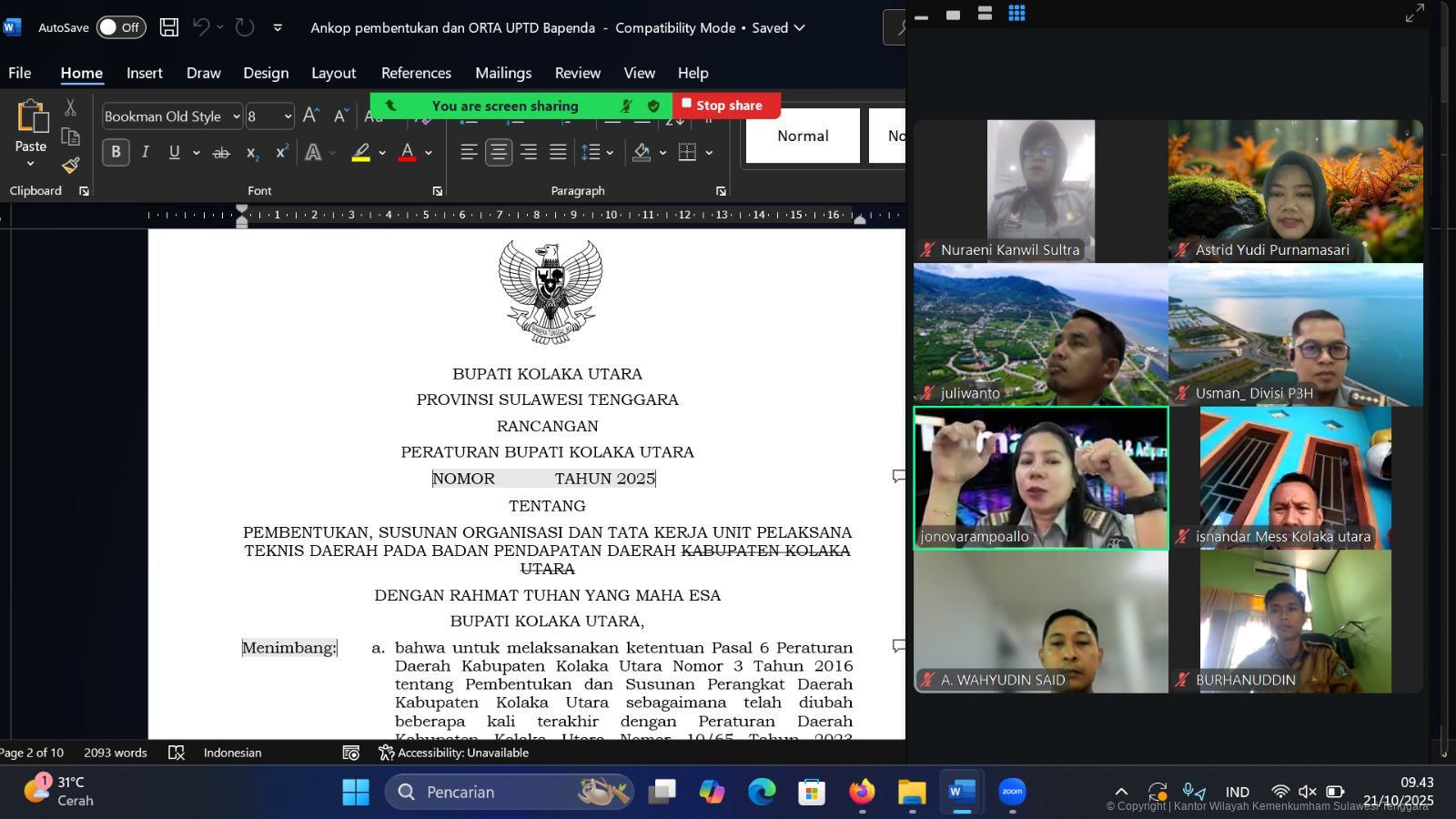Click the Stop share button

click(725, 106)
